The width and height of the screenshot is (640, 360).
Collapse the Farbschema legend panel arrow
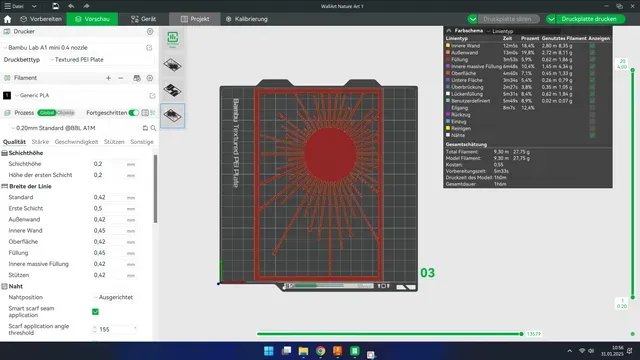[x=449, y=31]
